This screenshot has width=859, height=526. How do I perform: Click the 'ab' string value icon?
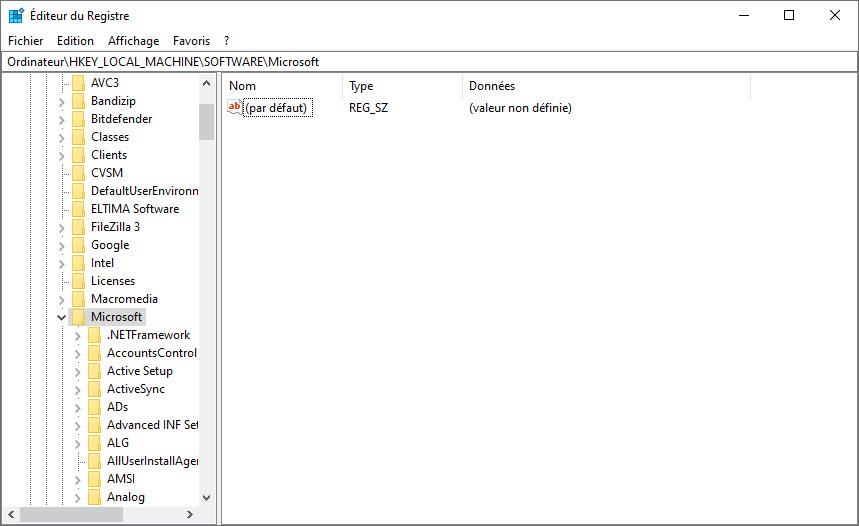tap(234, 107)
